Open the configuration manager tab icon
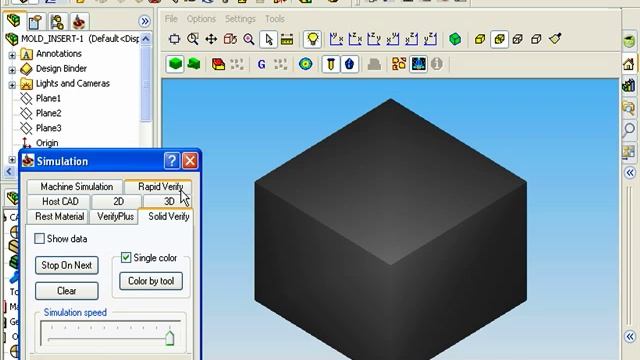This screenshot has height=360, width=640. pyautogui.click(x=57, y=22)
